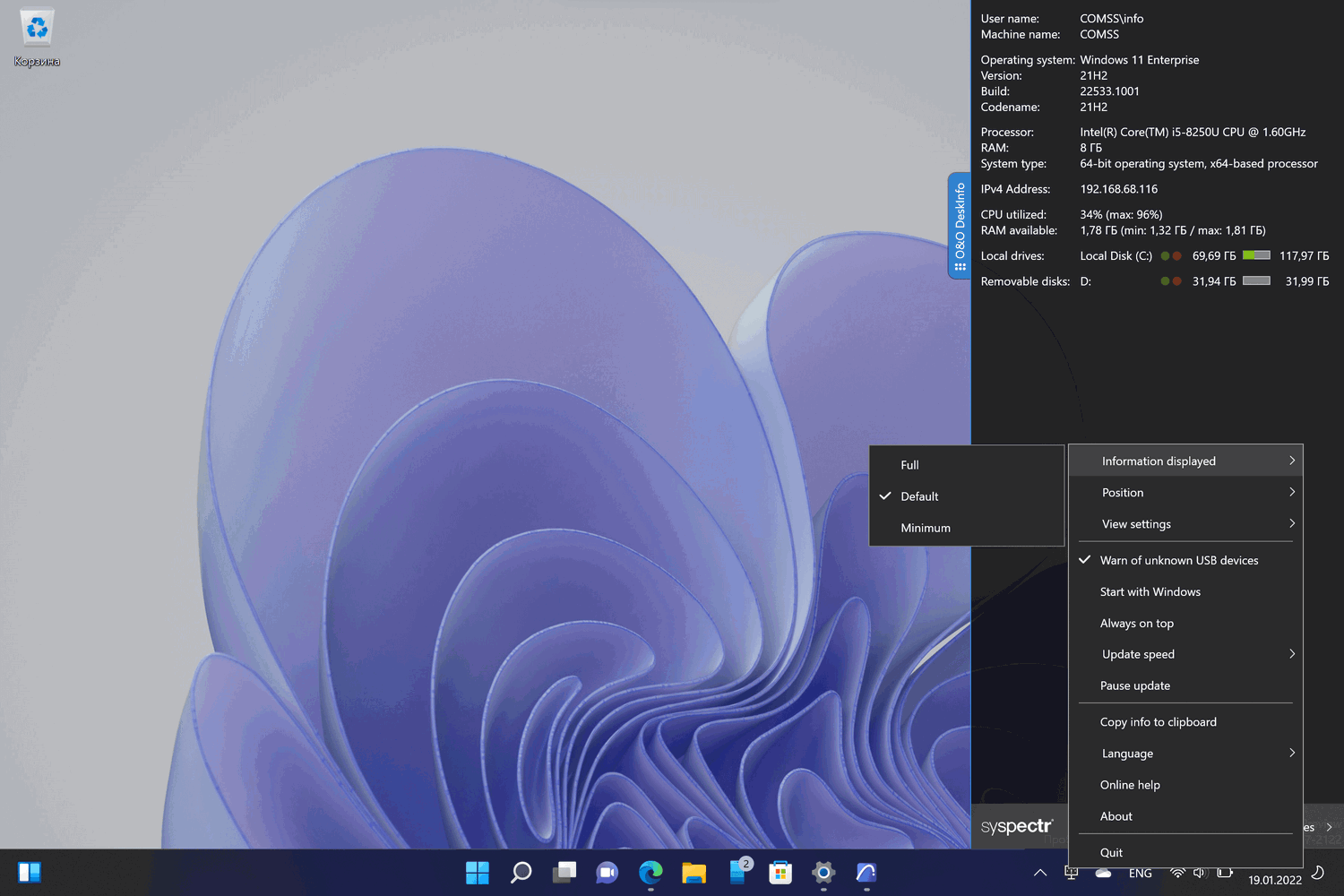Image resolution: width=1344 pixels, height=896 pixels.
Task: Open Microsoft Store from the taskbar
Action: click(x=780, y=872)
